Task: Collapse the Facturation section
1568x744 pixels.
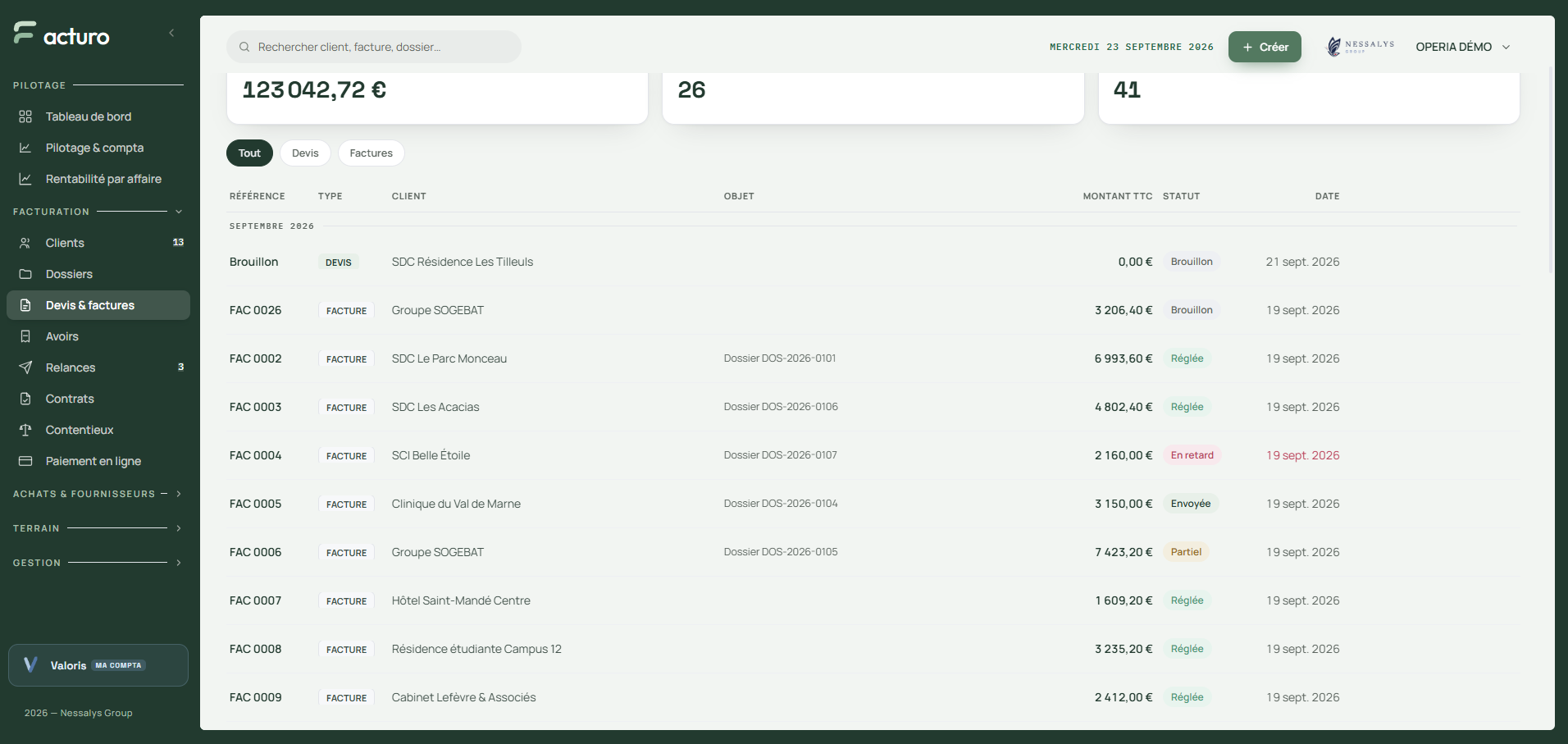Action: (179, 212)
